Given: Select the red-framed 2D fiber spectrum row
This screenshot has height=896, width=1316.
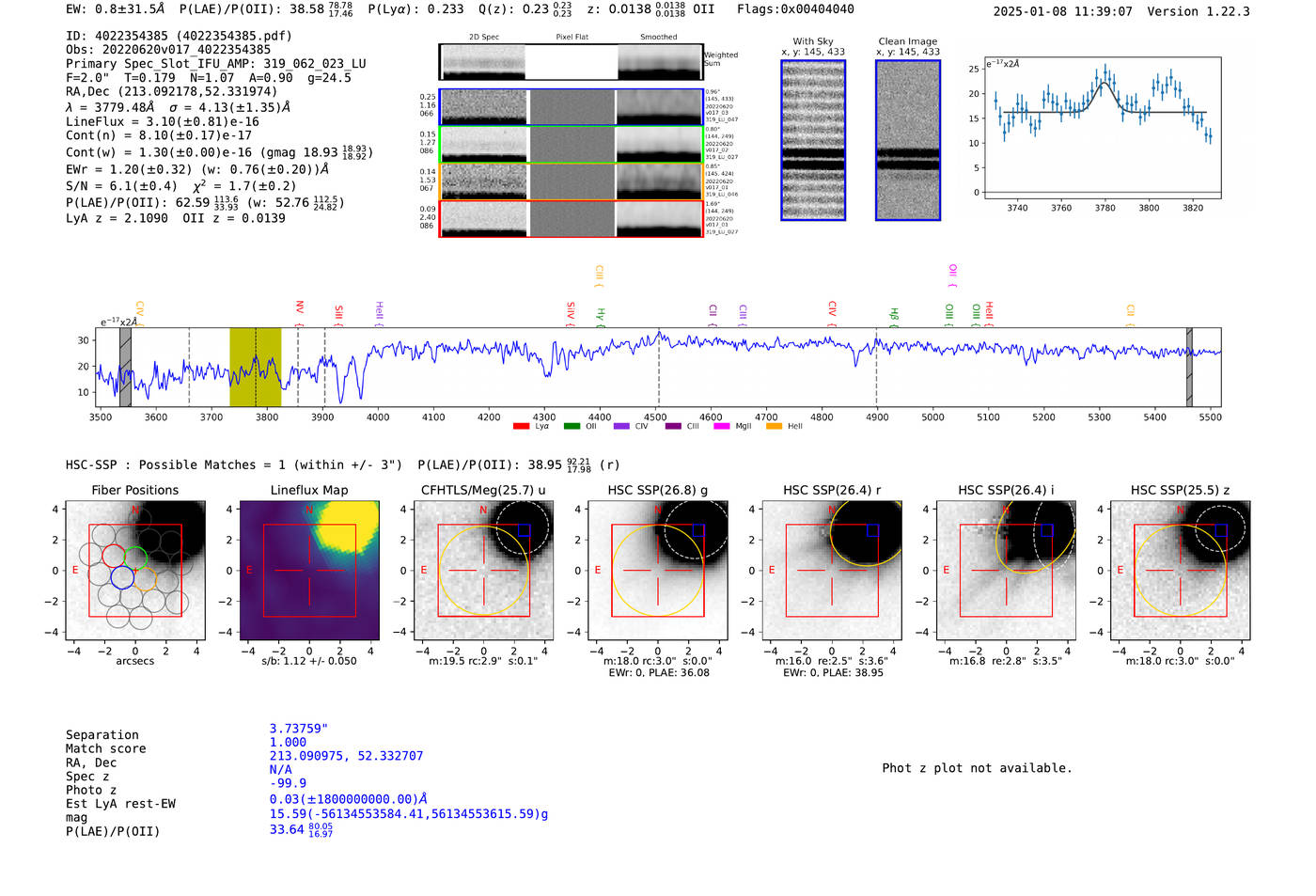Looking at the screenshot, I should point(572,218).
